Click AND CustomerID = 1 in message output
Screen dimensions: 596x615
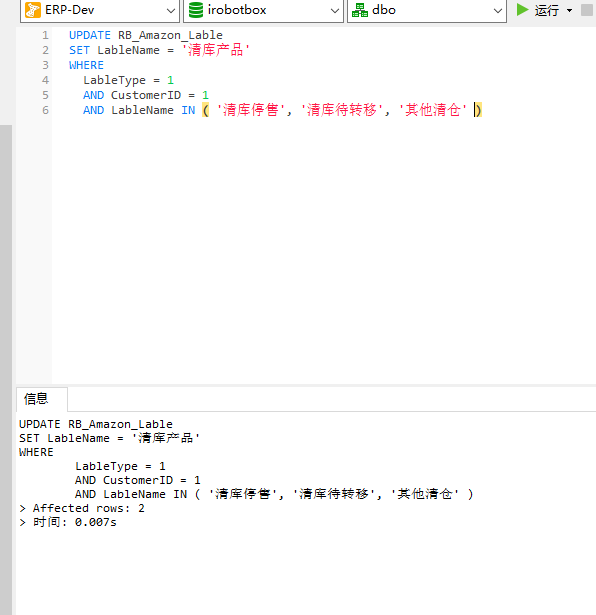pos(138,480)
